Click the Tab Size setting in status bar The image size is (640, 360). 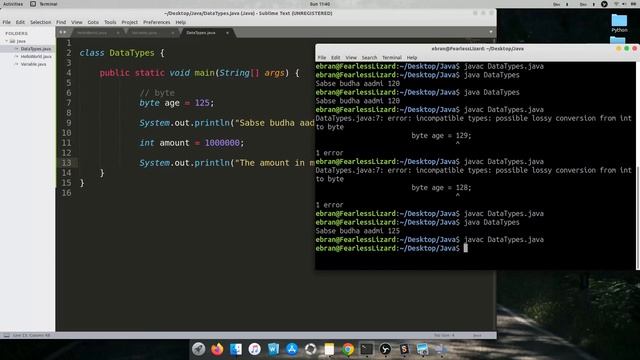(x=444, y=335)
